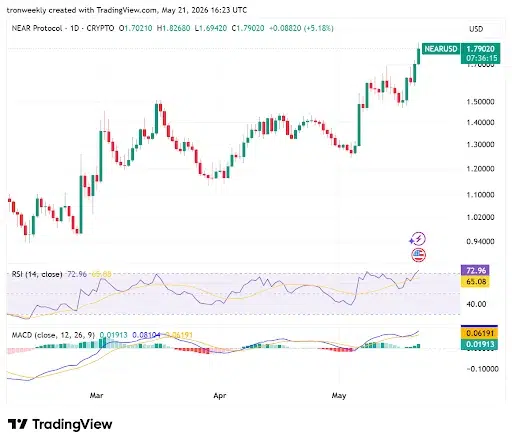The width and height of the screenshot is (512, 444).
Task: Click the US flag economic event icon
Action: [418, 255]
